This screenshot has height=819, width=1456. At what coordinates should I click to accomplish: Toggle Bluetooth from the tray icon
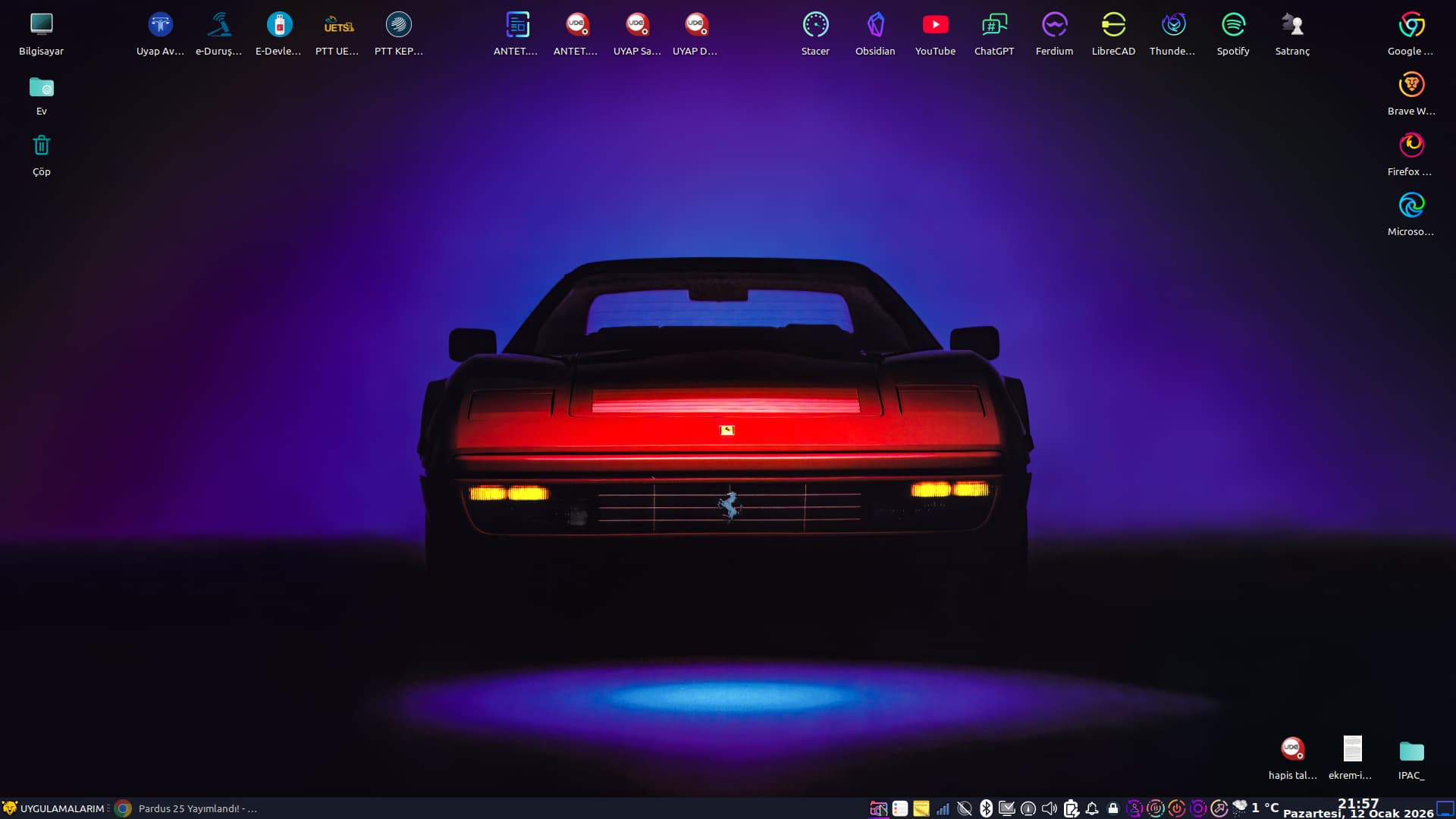click(x=986, y=808)
